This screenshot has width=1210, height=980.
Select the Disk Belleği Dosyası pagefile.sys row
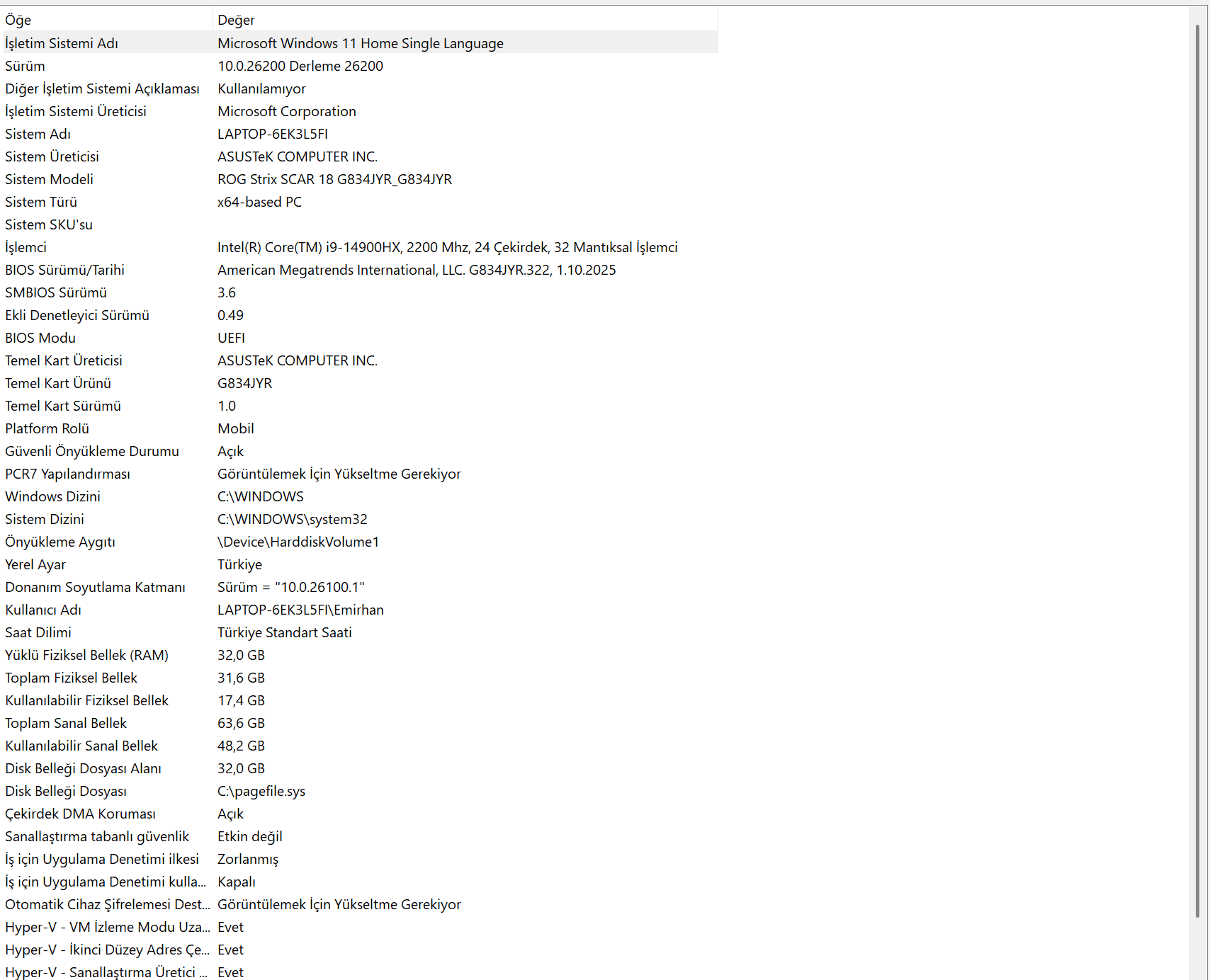pyautogui.click(x=360, y=791)
